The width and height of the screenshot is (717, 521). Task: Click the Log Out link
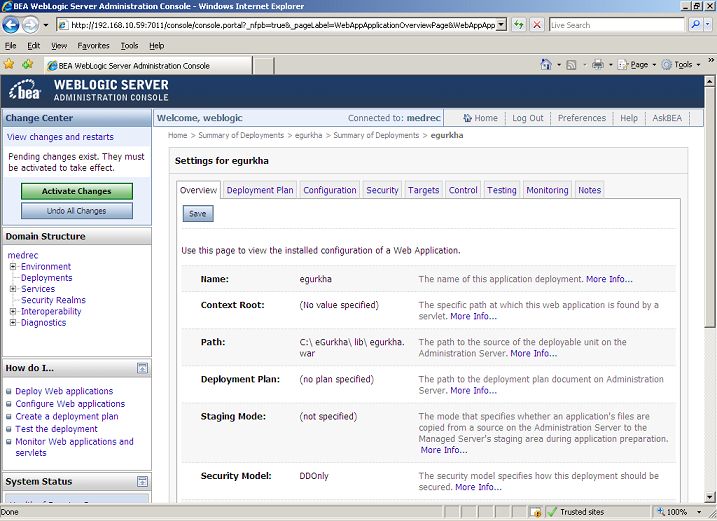click(x=528, y=118)
